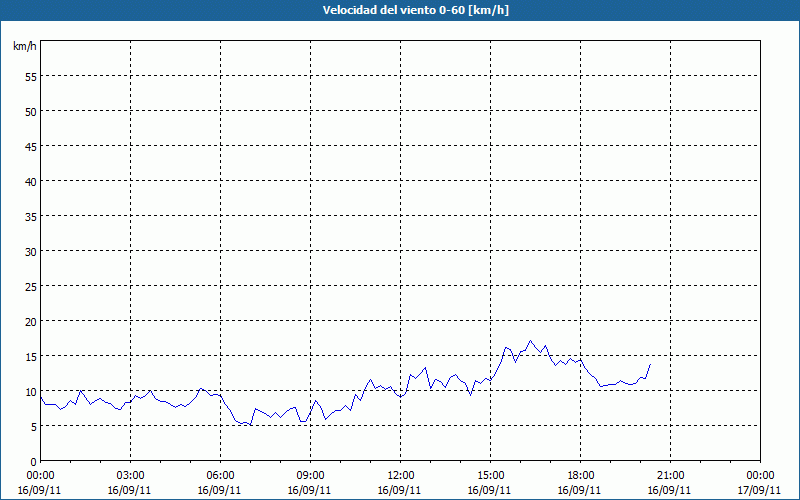
Task: Click the first data point of the blue line at 00:00
Action: click(41, 397)
